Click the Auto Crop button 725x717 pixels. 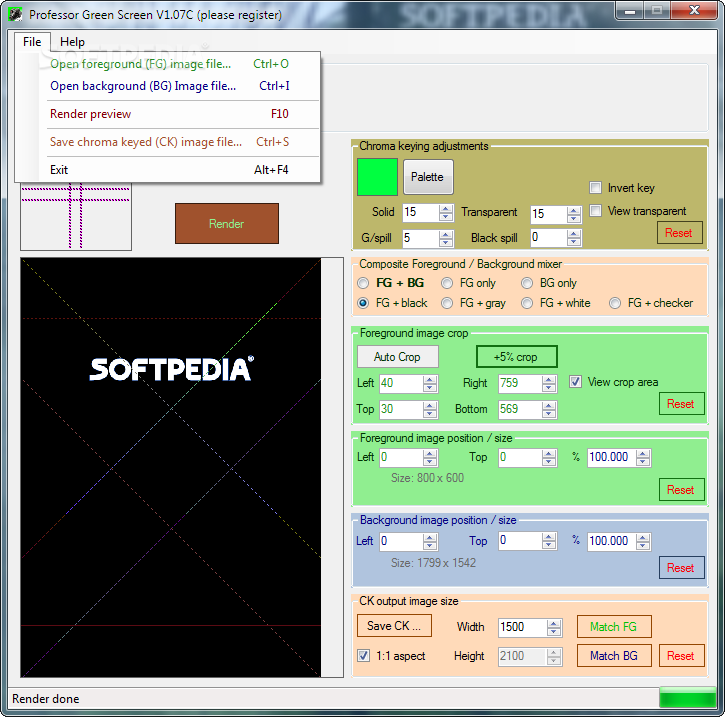pos(398,357)
